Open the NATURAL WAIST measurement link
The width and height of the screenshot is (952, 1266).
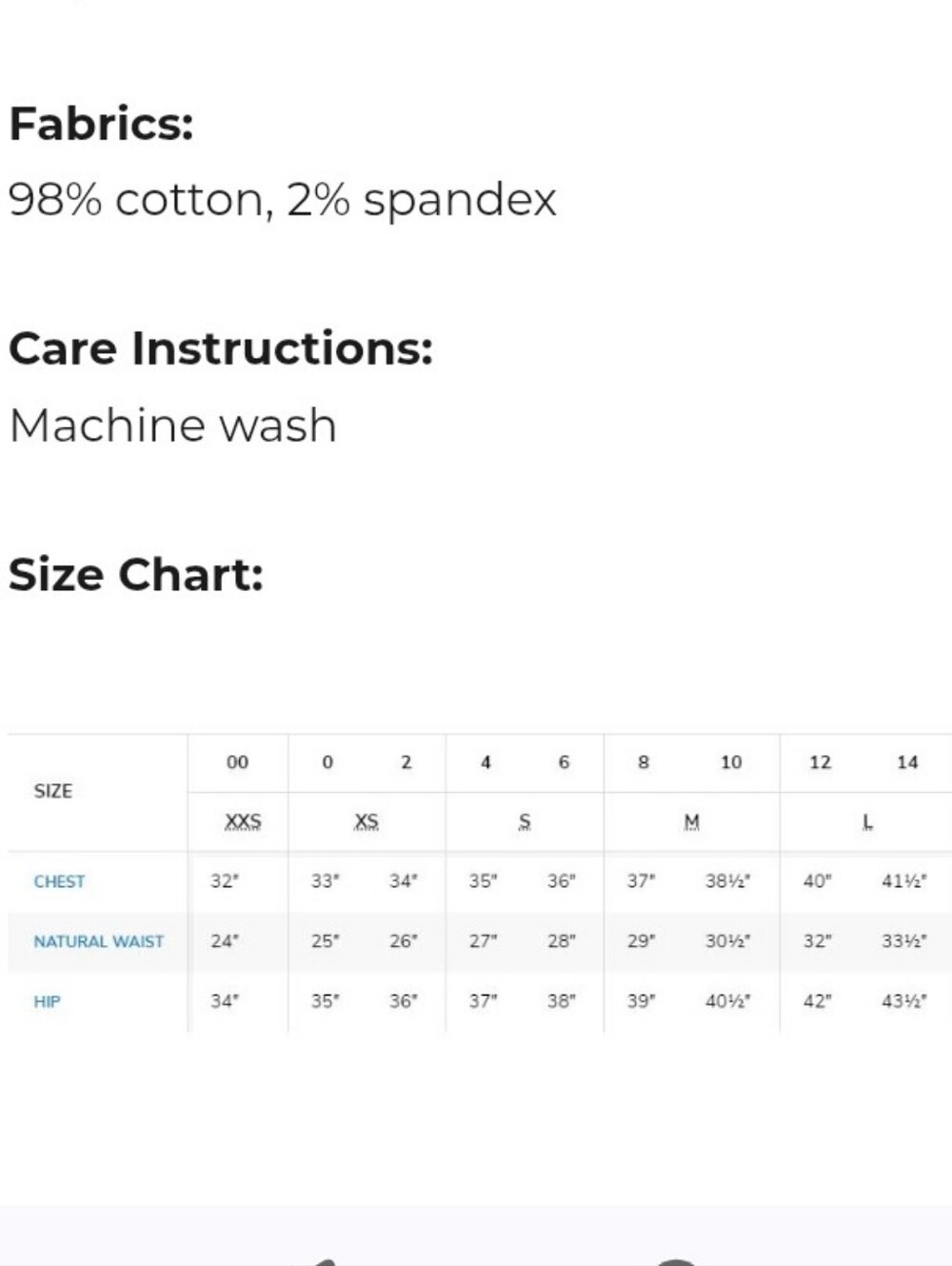coord(99,941)
